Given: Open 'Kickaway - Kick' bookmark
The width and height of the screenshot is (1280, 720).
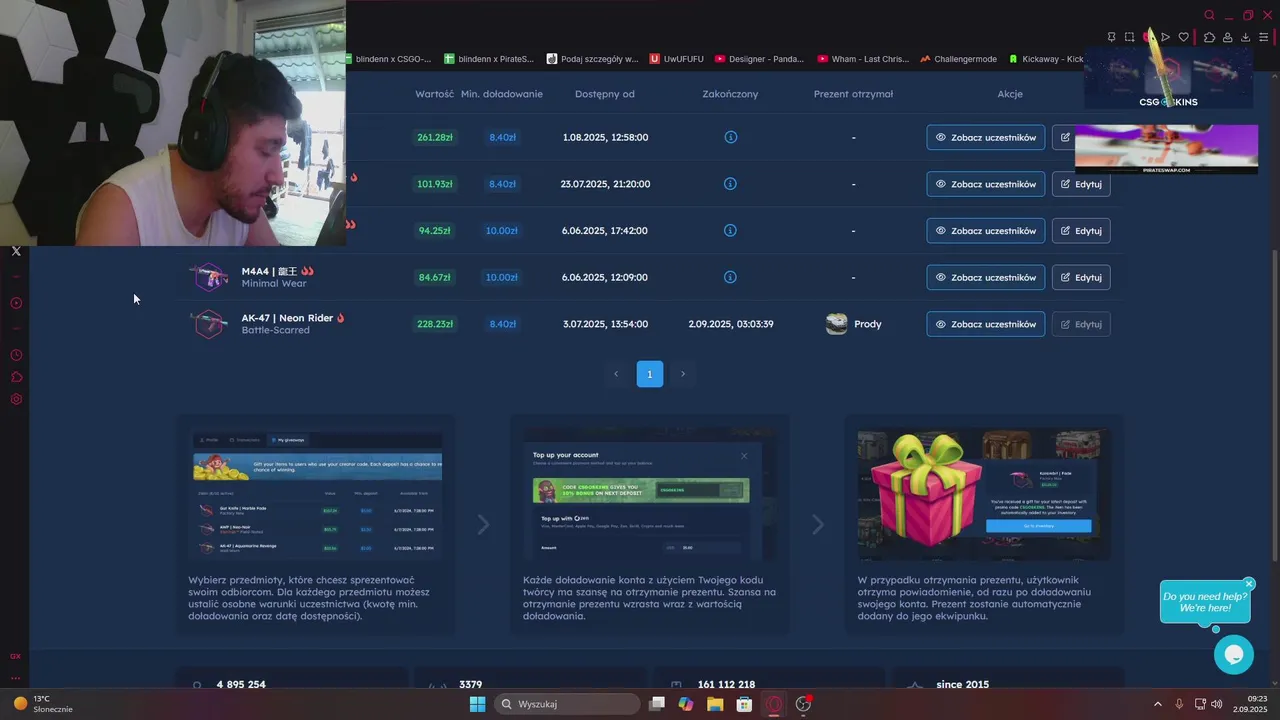Looking at the screenshot, I should [1046, 59].
